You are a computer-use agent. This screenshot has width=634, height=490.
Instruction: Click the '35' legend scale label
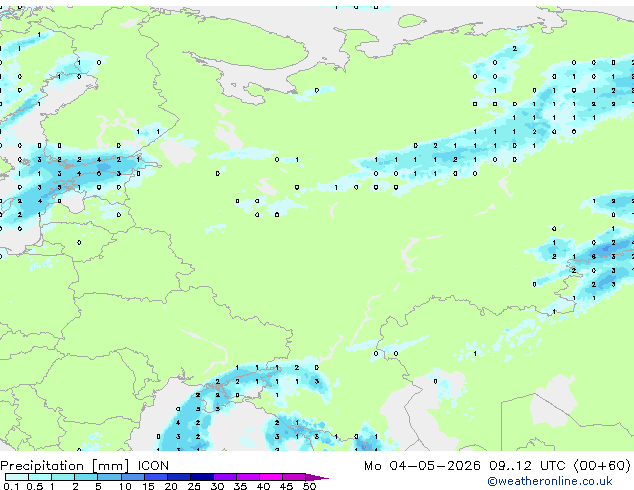[x=240, y=486]
